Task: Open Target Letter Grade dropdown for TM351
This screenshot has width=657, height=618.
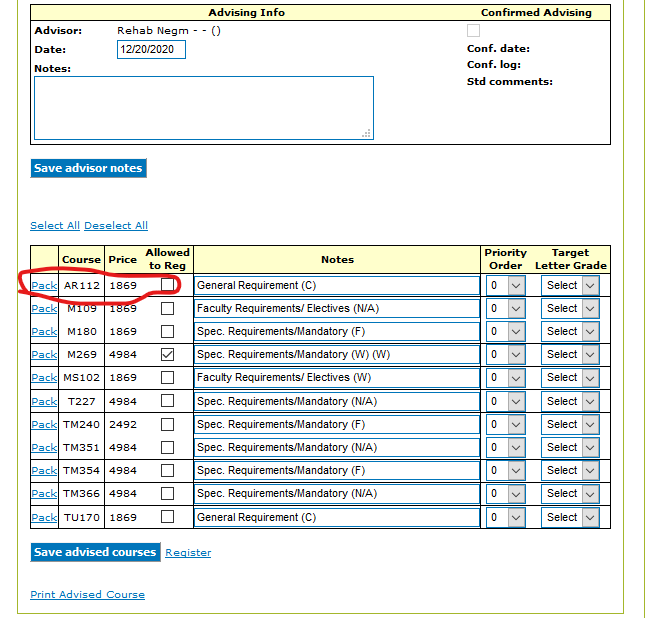Action: pyautogui.click(x=570, y=447)
